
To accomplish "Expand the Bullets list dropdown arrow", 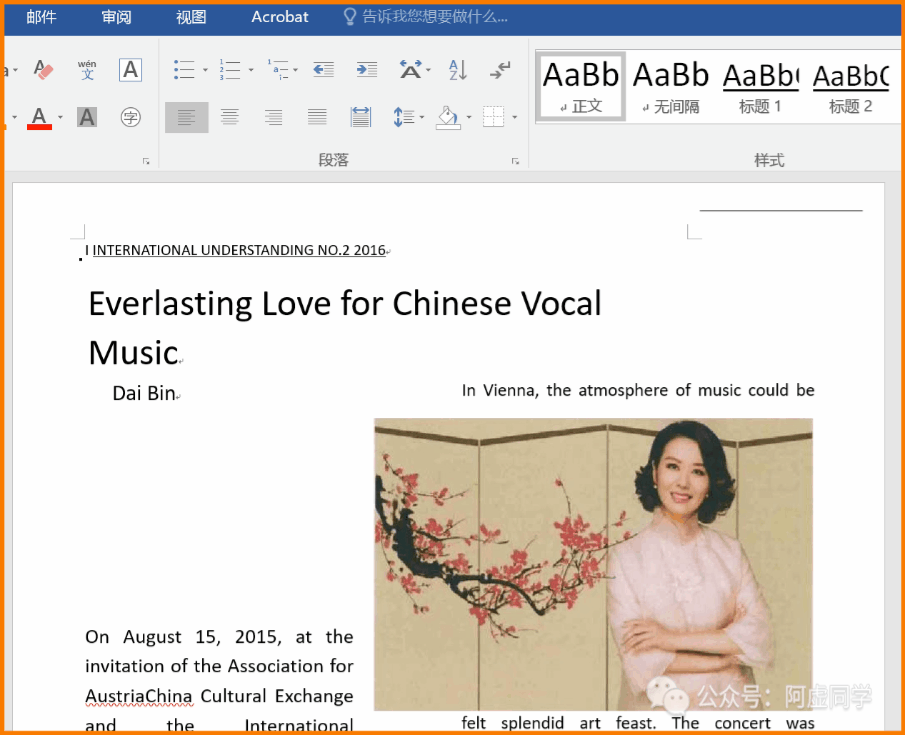I will [205, 70].
